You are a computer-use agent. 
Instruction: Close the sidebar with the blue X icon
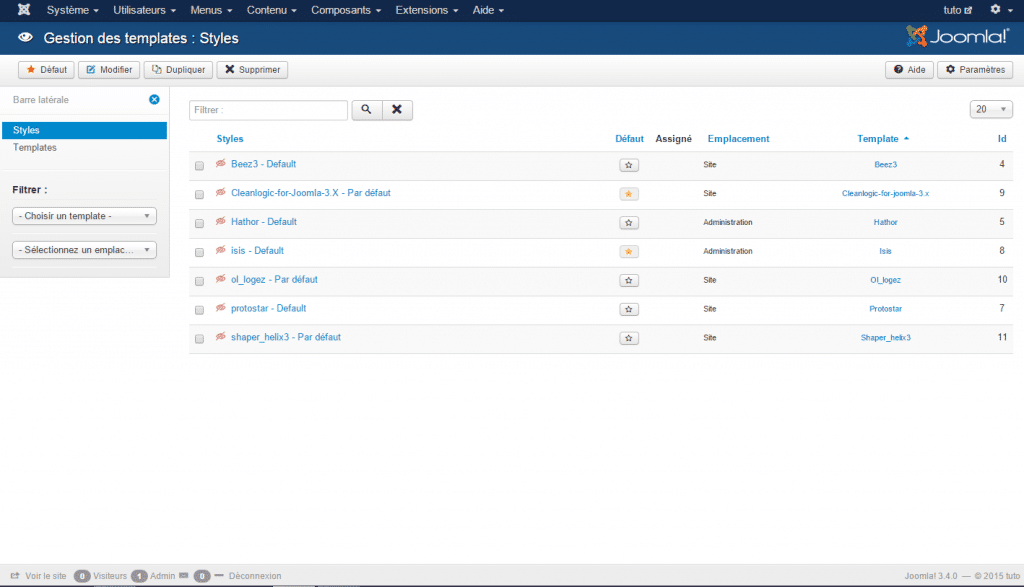[x=154, y=100]
